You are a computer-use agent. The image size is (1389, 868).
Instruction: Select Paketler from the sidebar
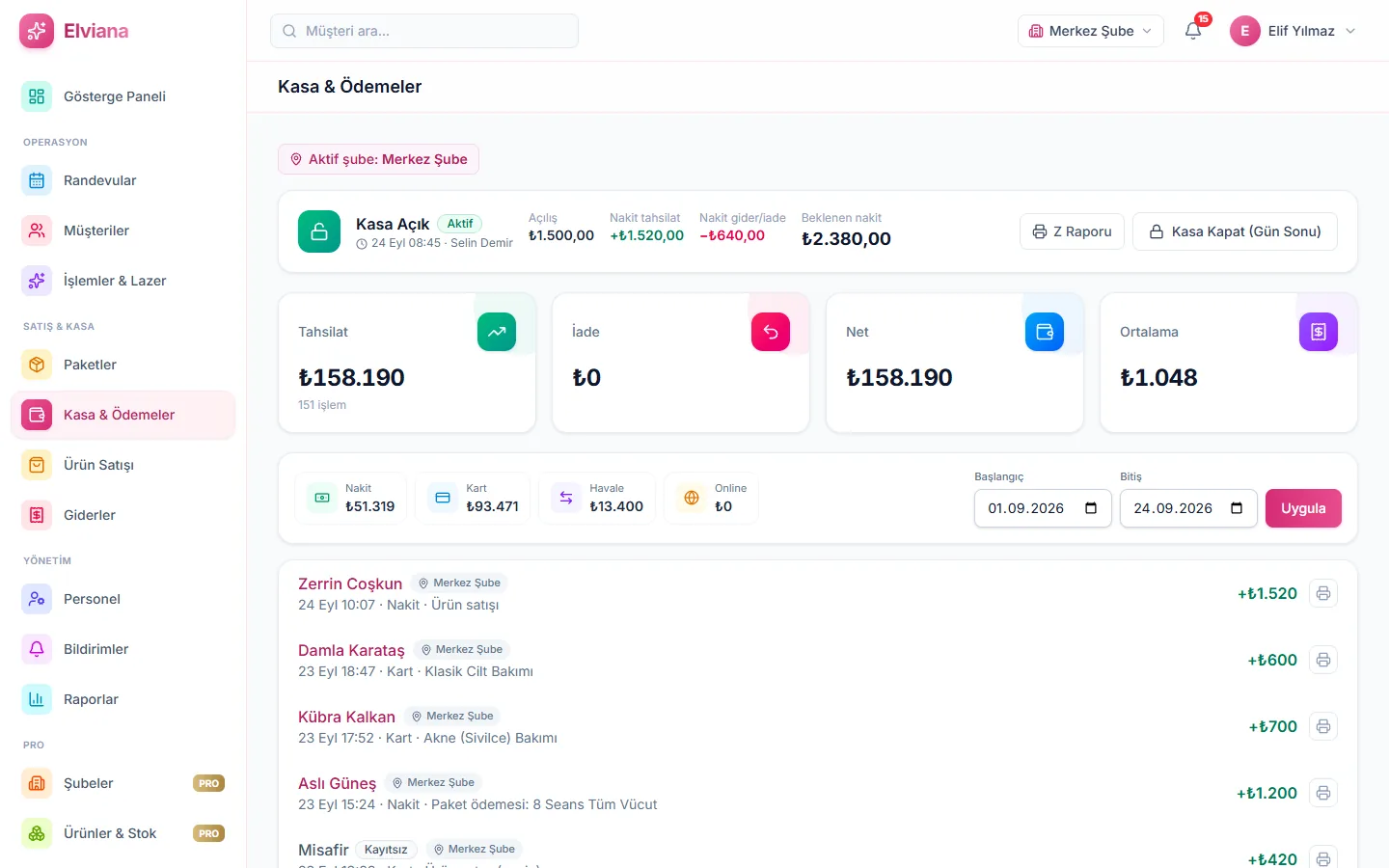123,365
